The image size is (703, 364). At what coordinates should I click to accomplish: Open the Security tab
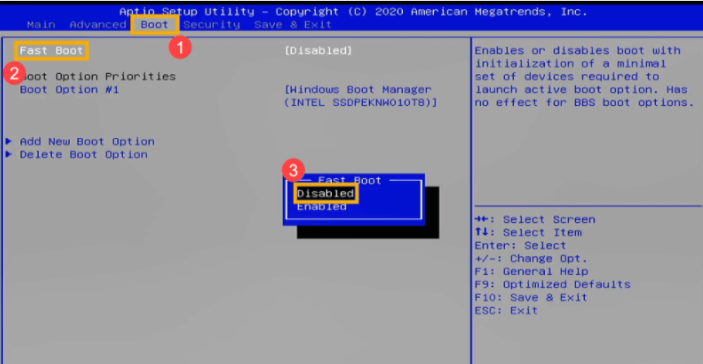click(212, 25)
